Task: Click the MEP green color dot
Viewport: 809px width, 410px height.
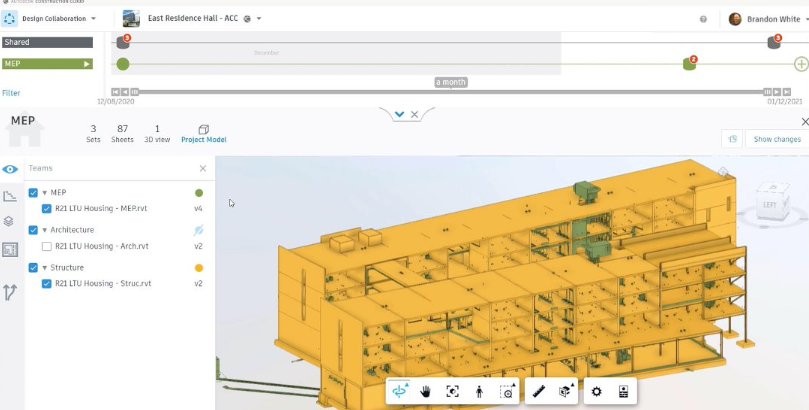Action: pos(199,193)
